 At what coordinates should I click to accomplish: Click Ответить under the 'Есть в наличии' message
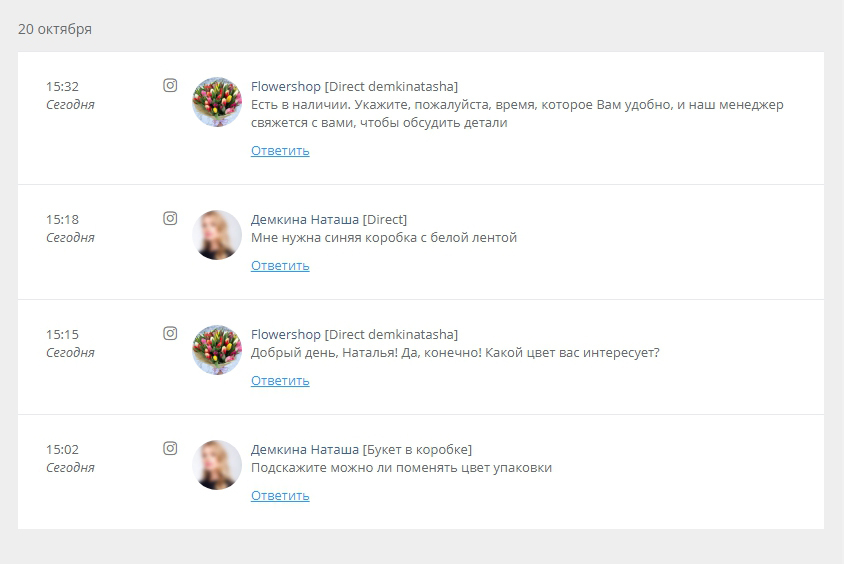pos(280,151)
